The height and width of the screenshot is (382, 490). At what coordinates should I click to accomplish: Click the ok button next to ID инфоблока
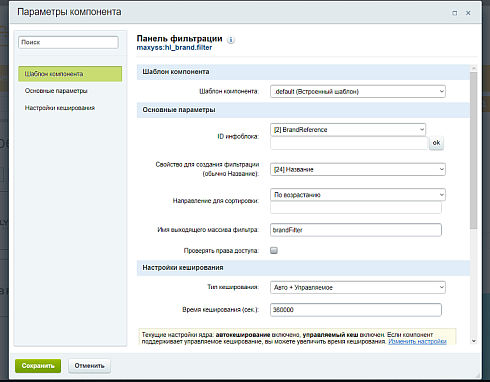(x=436, y=143)
